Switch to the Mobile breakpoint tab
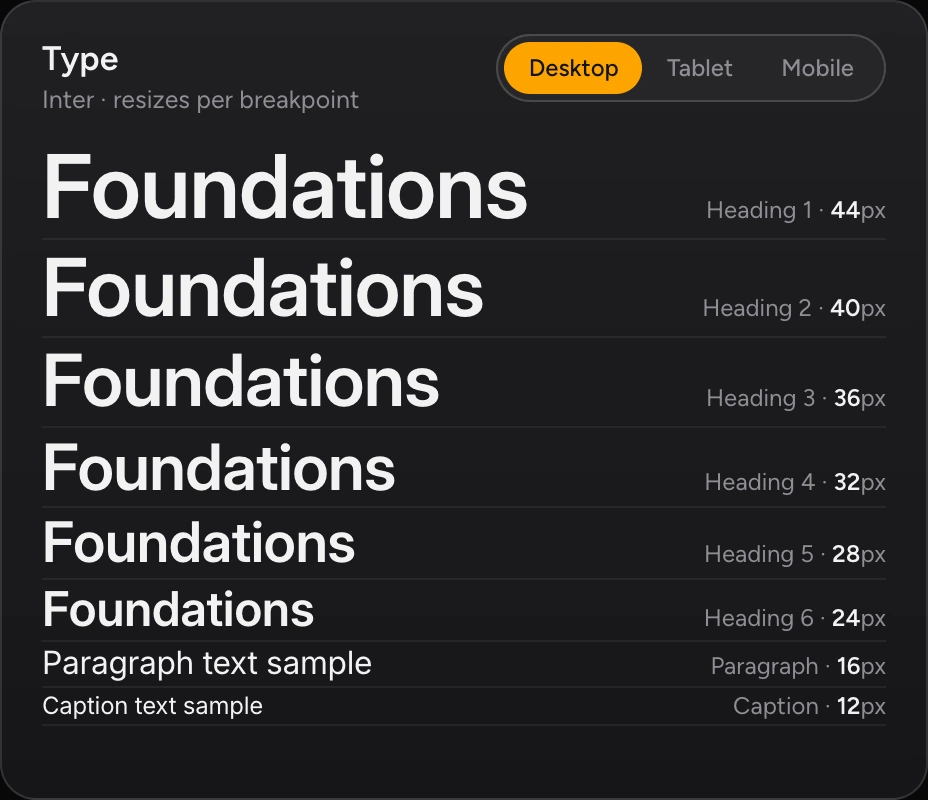928x800 pixels. [x=817, y=68]
